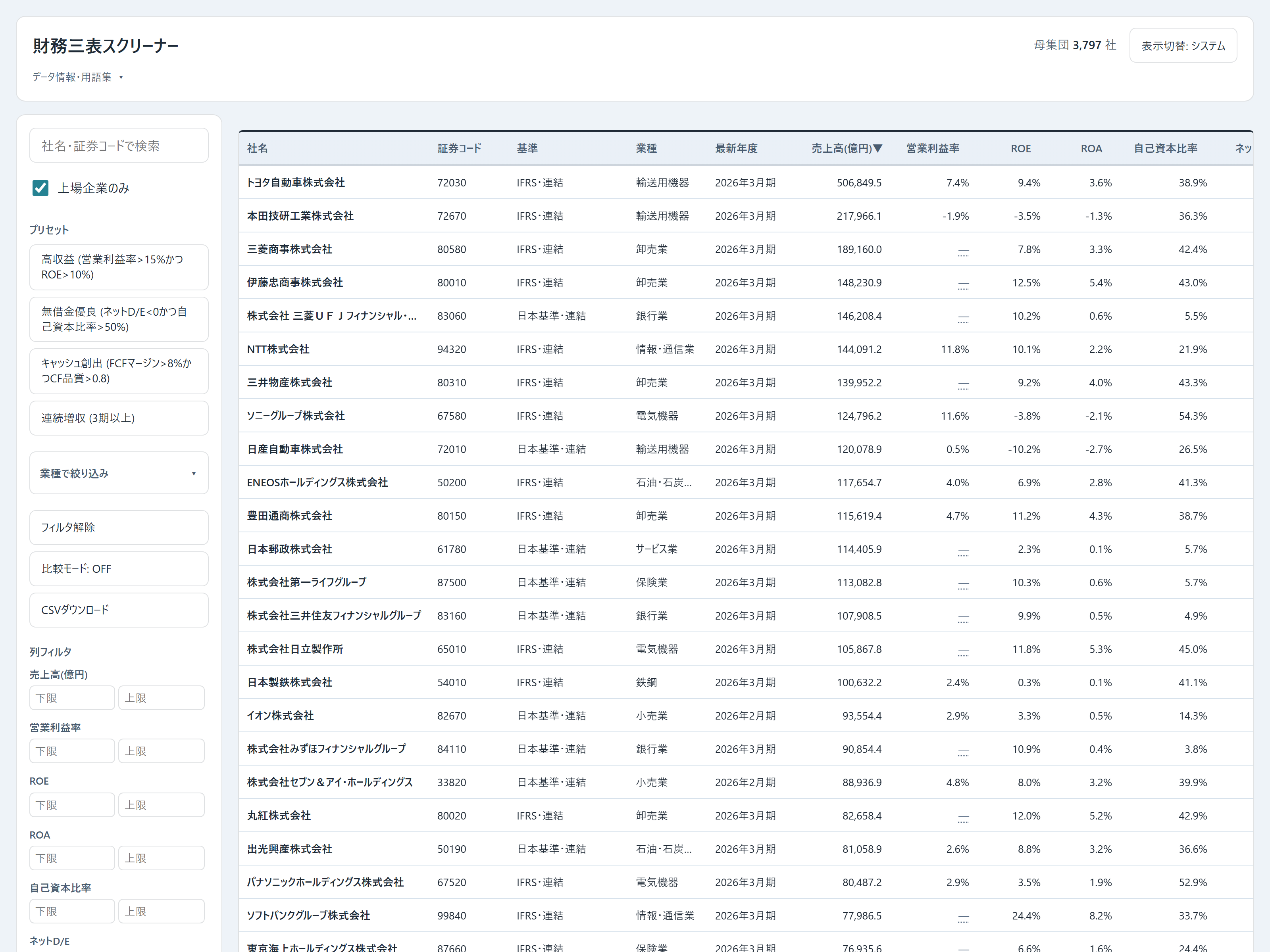Sort table by 営業利益率 column header
This screenshot has width=1270, height=952.
point(933,149)
